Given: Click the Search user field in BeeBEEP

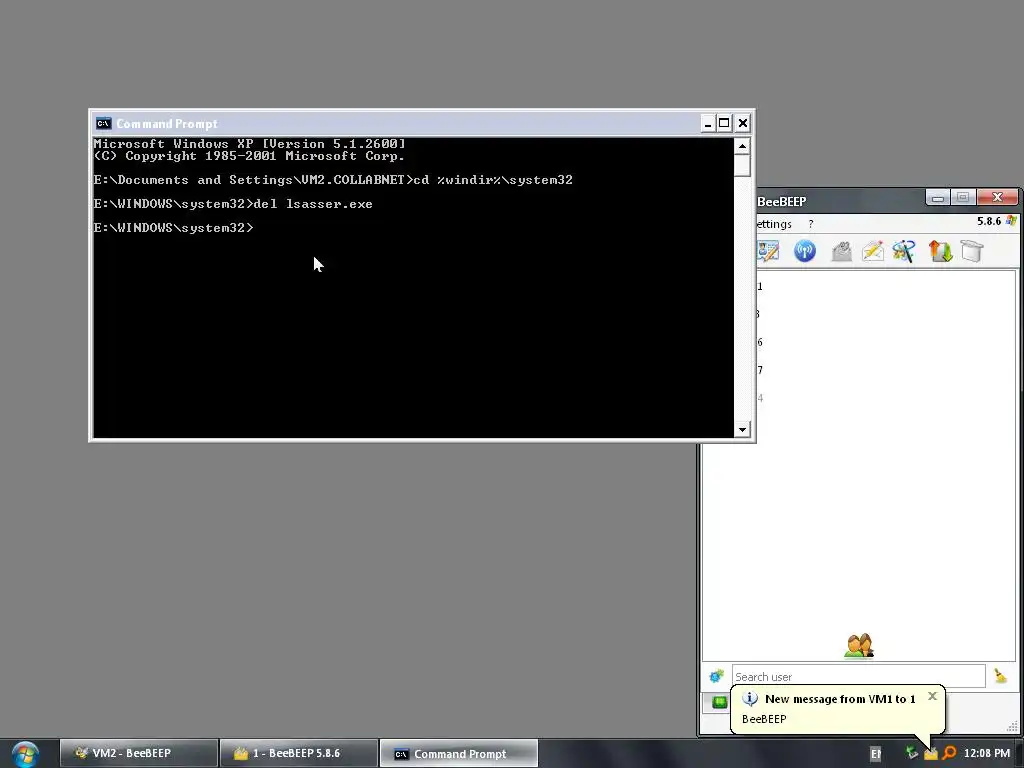Looking at the screenshot, I should tap(858, 677).
